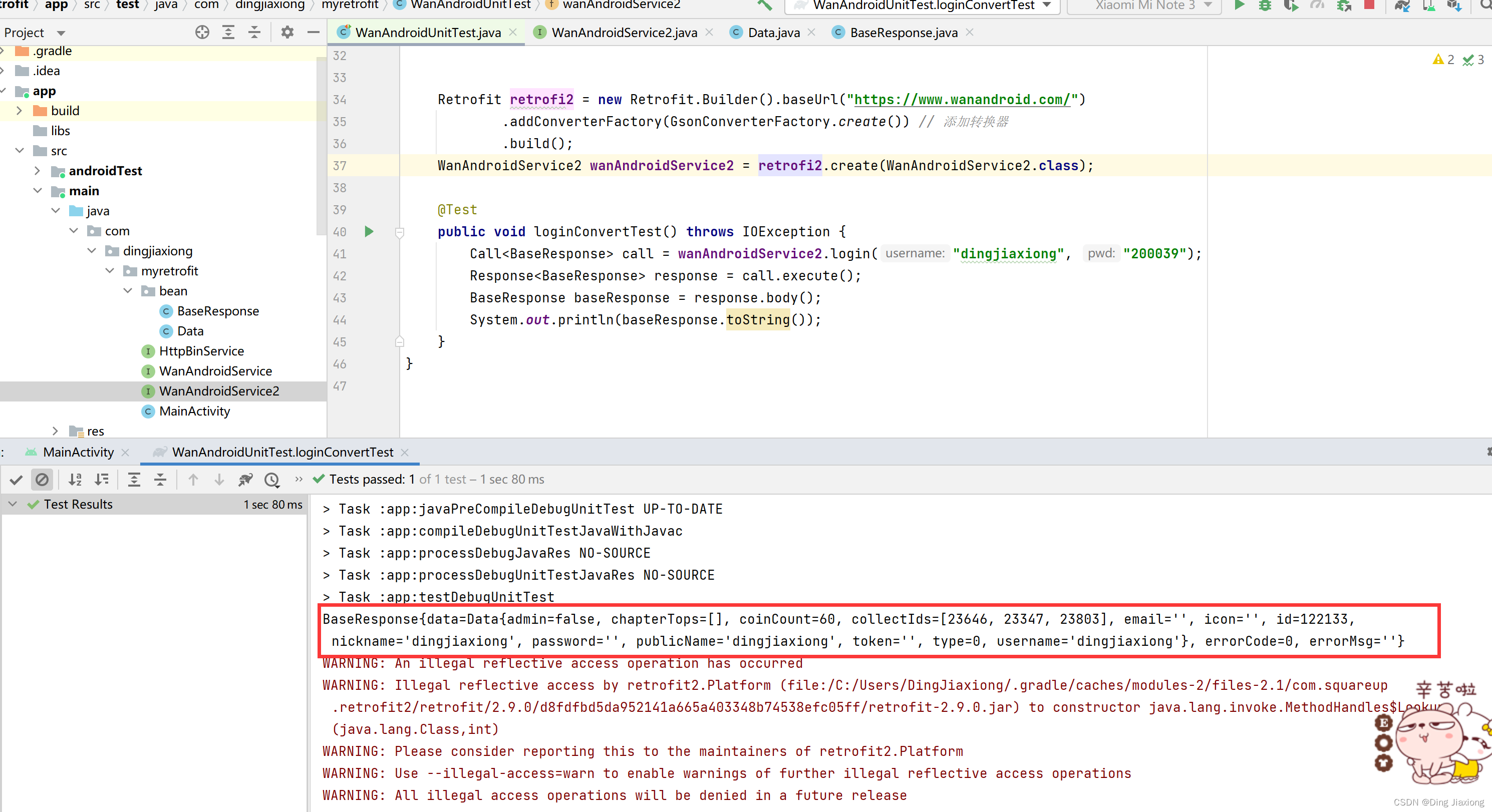This screenshot has height=812, width=1492.
Task: Click the Run test icon to execute
Action: pyautogui.click(x=370, y=231)
